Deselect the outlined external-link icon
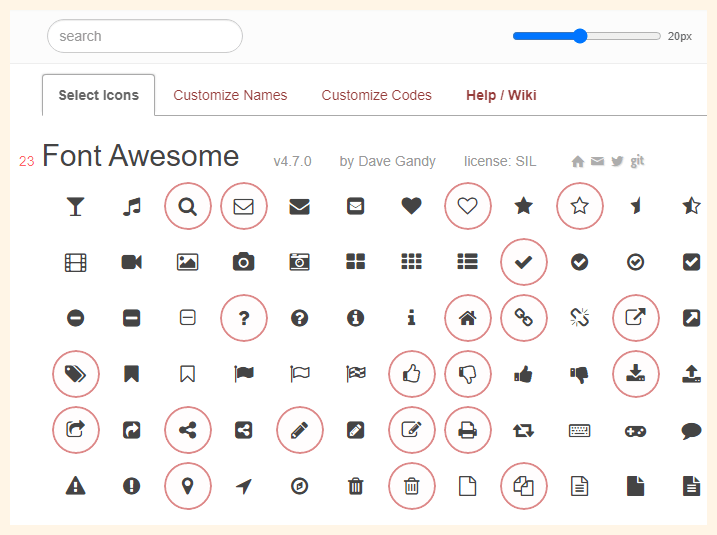Image resolution: width=717 pixels, height=535 pixels. pos(636,318)
